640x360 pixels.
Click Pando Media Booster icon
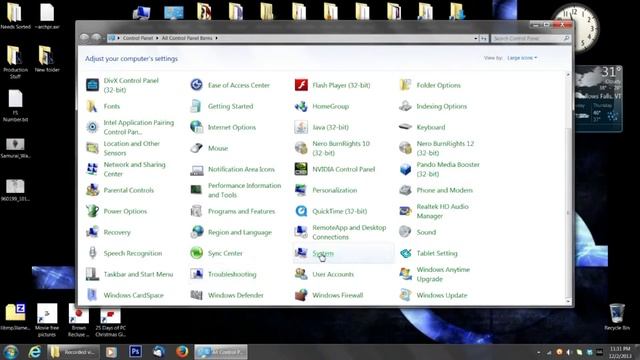405,169
